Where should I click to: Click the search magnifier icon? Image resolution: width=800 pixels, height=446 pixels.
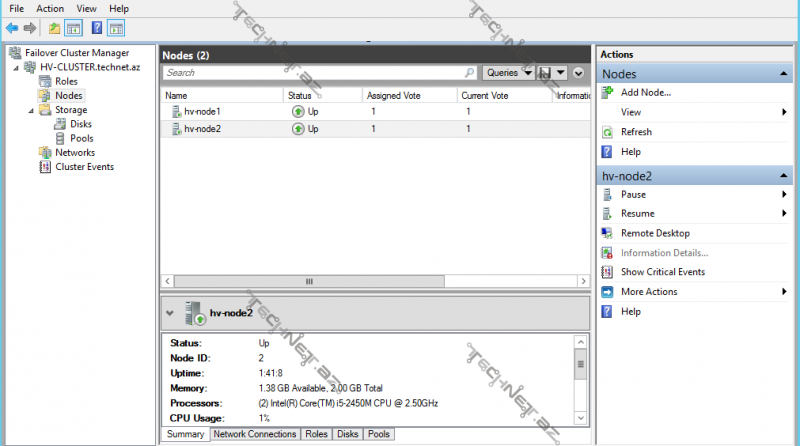coord(469,72)
